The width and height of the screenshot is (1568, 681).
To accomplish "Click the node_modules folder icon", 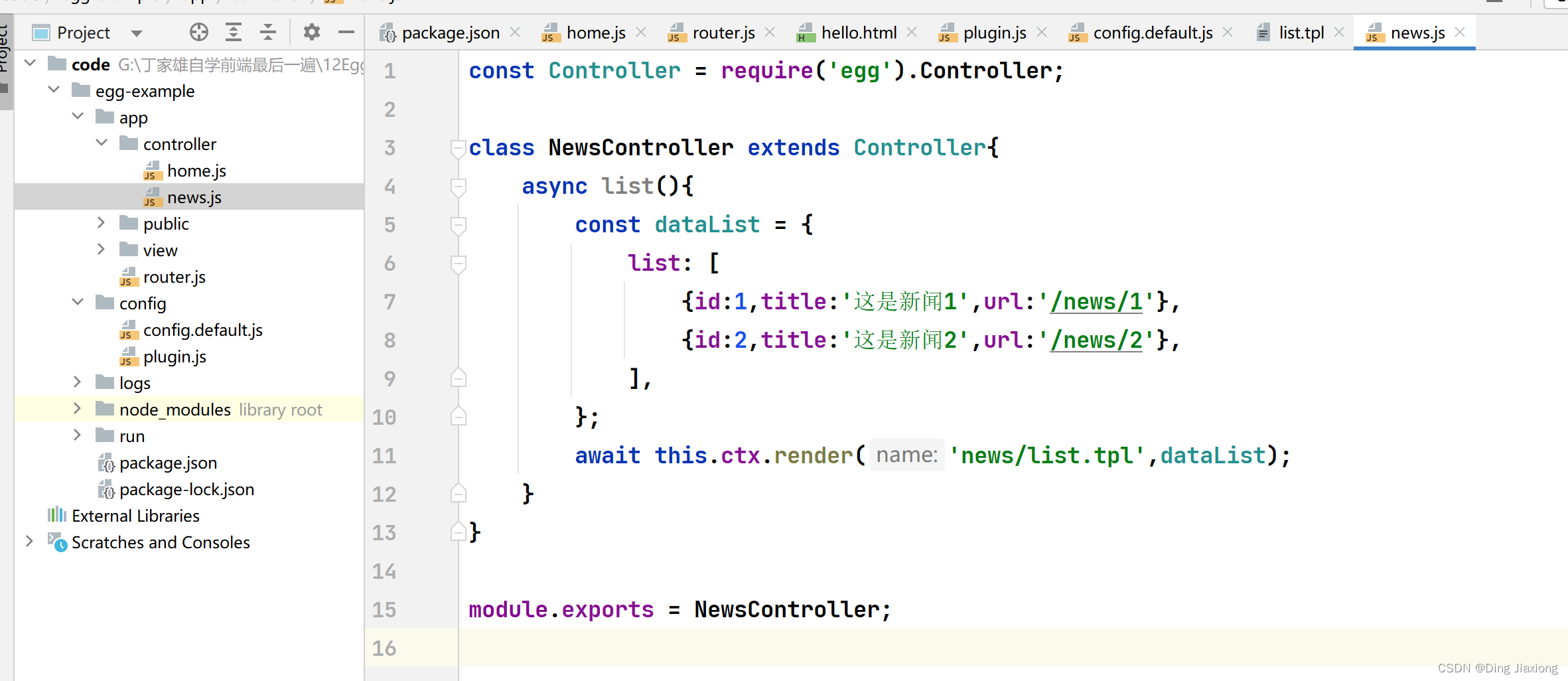I will tap(105, 408).
